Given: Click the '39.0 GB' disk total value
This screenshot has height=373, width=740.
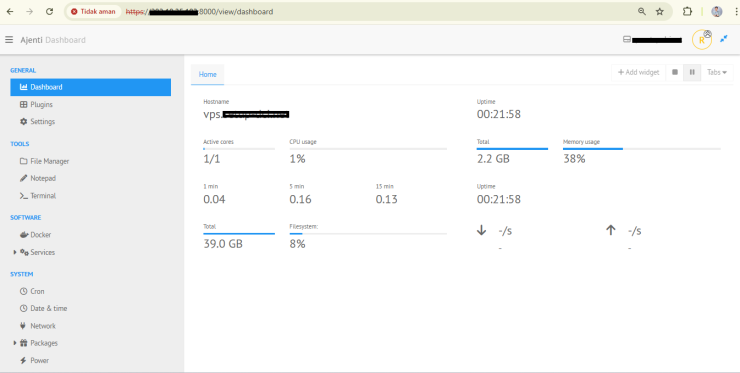Looking at the screenshot, I should pyautogui.click(x=223, y=244).
